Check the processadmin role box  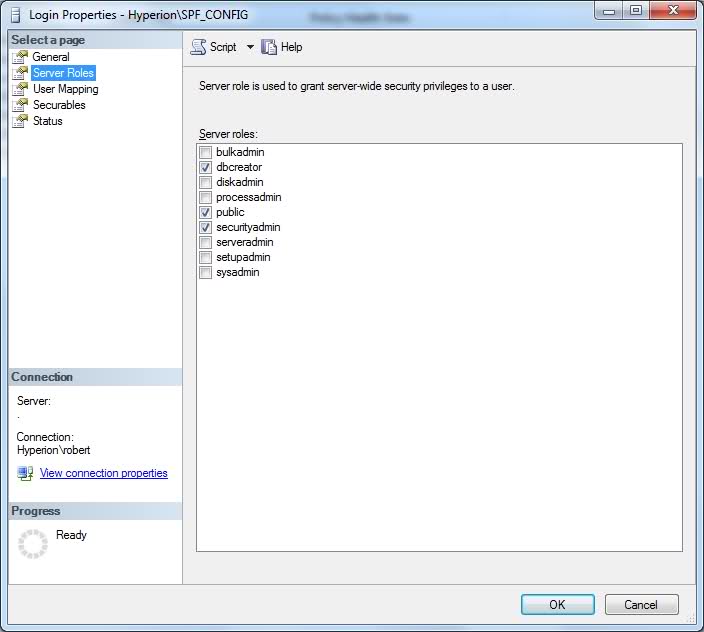(x=205, y=198)
